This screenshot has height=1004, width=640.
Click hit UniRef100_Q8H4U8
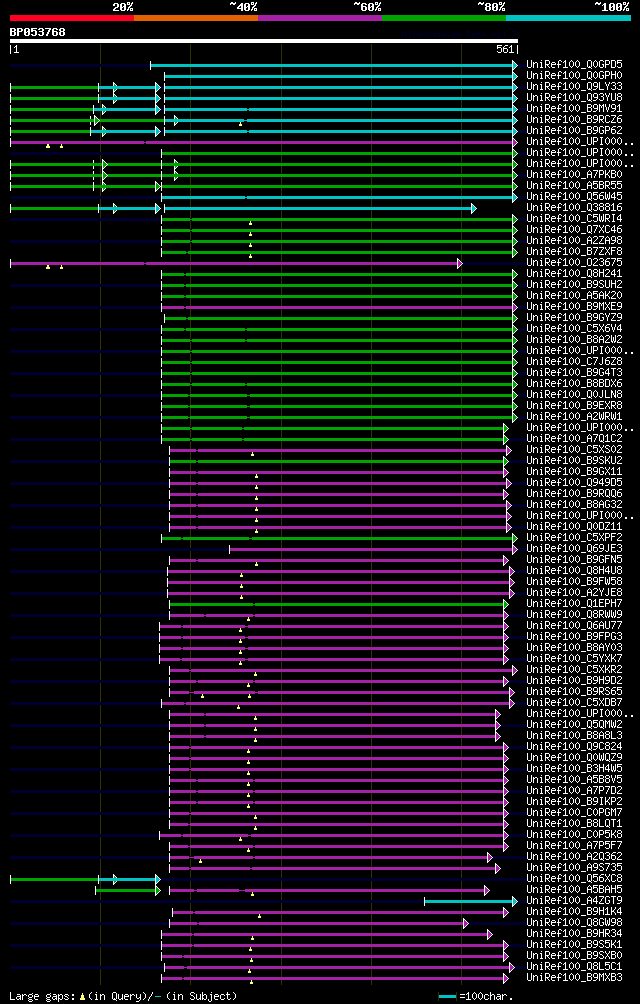click(x=574, y=570)
